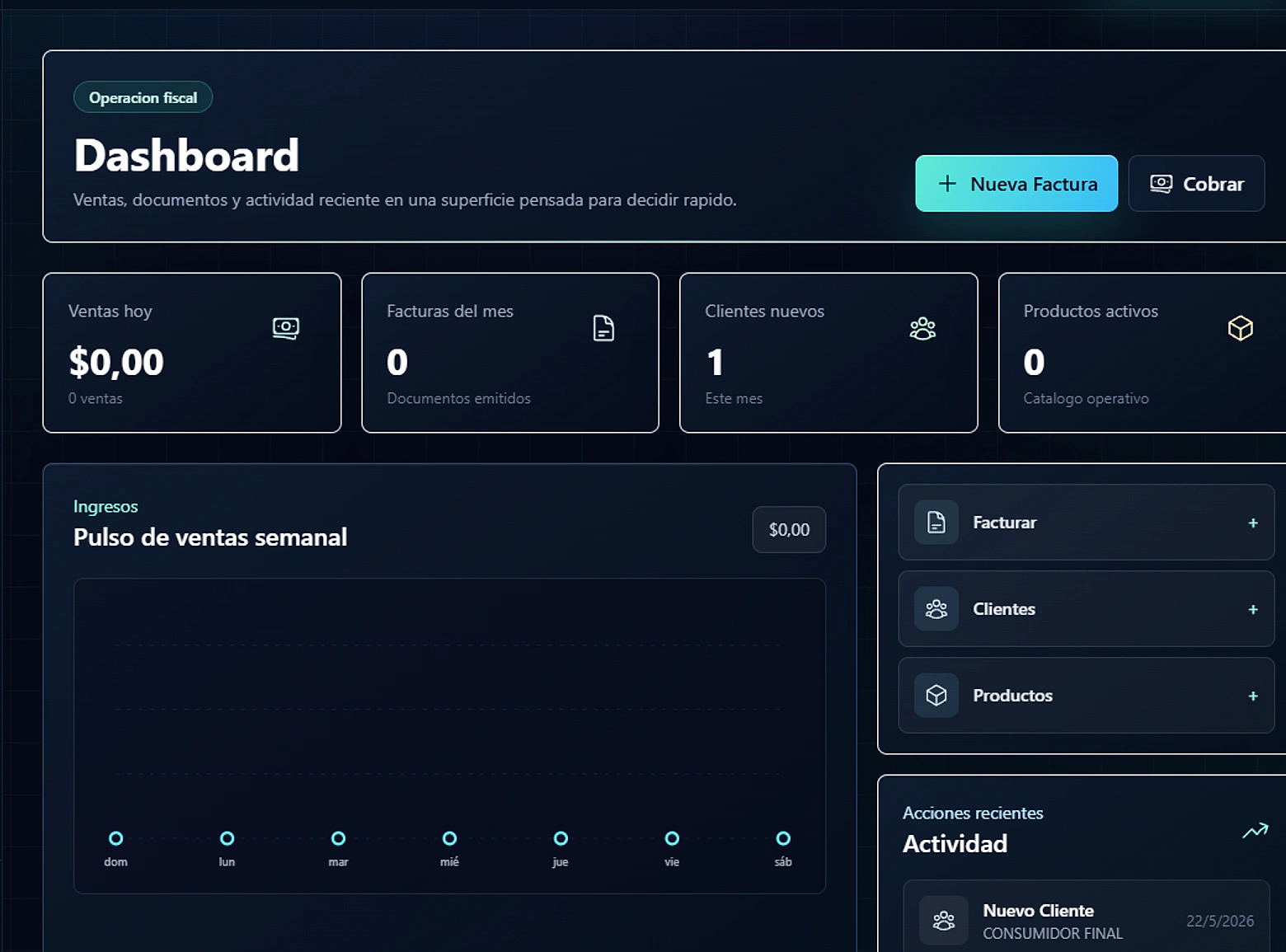The height and width of the screenshot is (952, 1286).
Task: Click the cash icon in Ventas hoy card
Action: click(x=286, y=328)
